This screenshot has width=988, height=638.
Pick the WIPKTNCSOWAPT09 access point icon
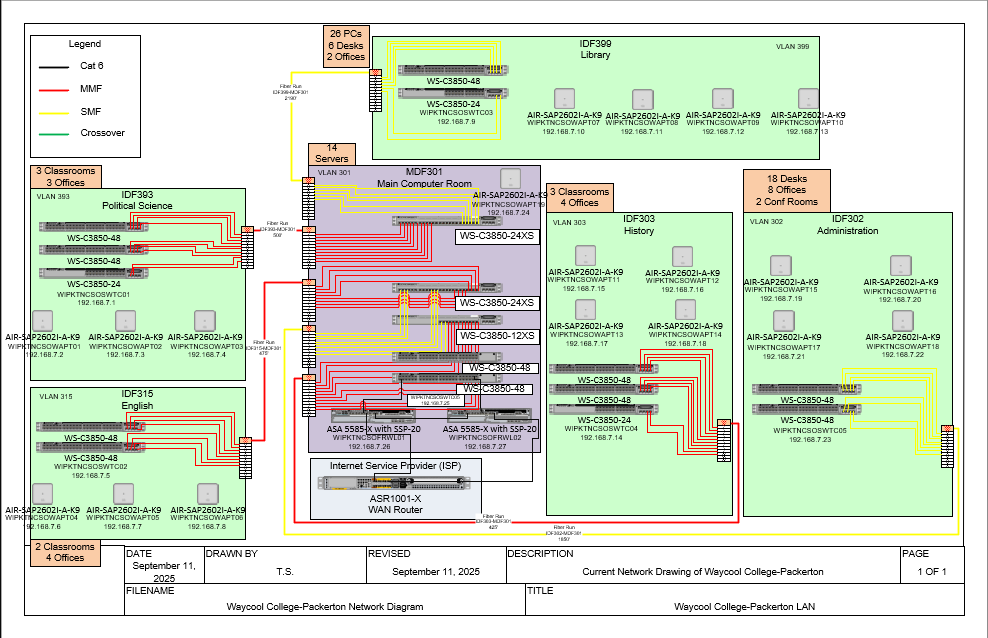coord(723,99)
